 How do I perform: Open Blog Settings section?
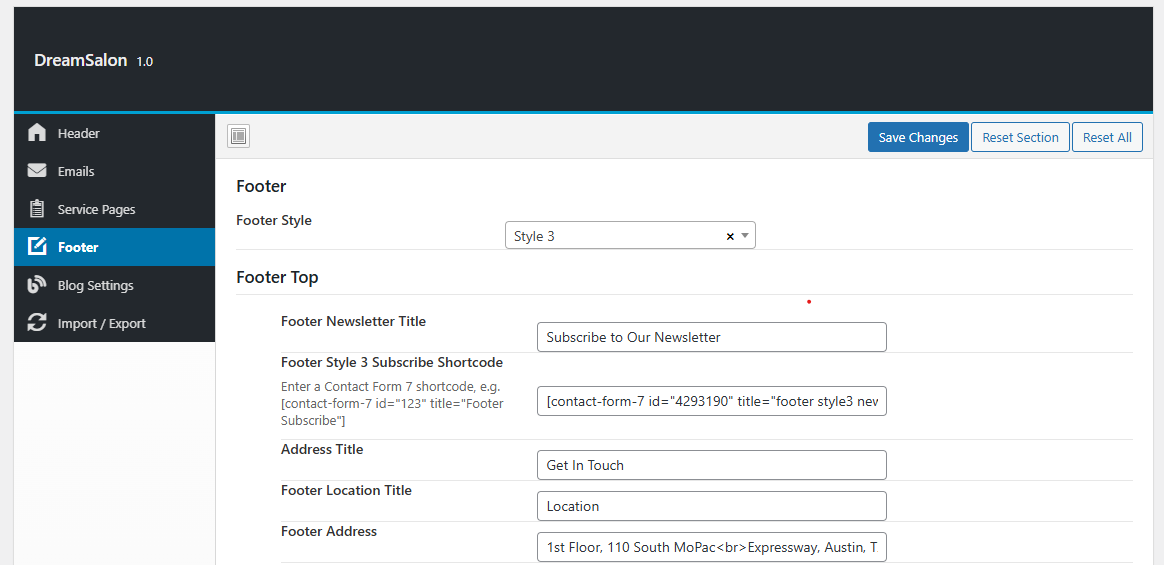[x=114, y=285]
